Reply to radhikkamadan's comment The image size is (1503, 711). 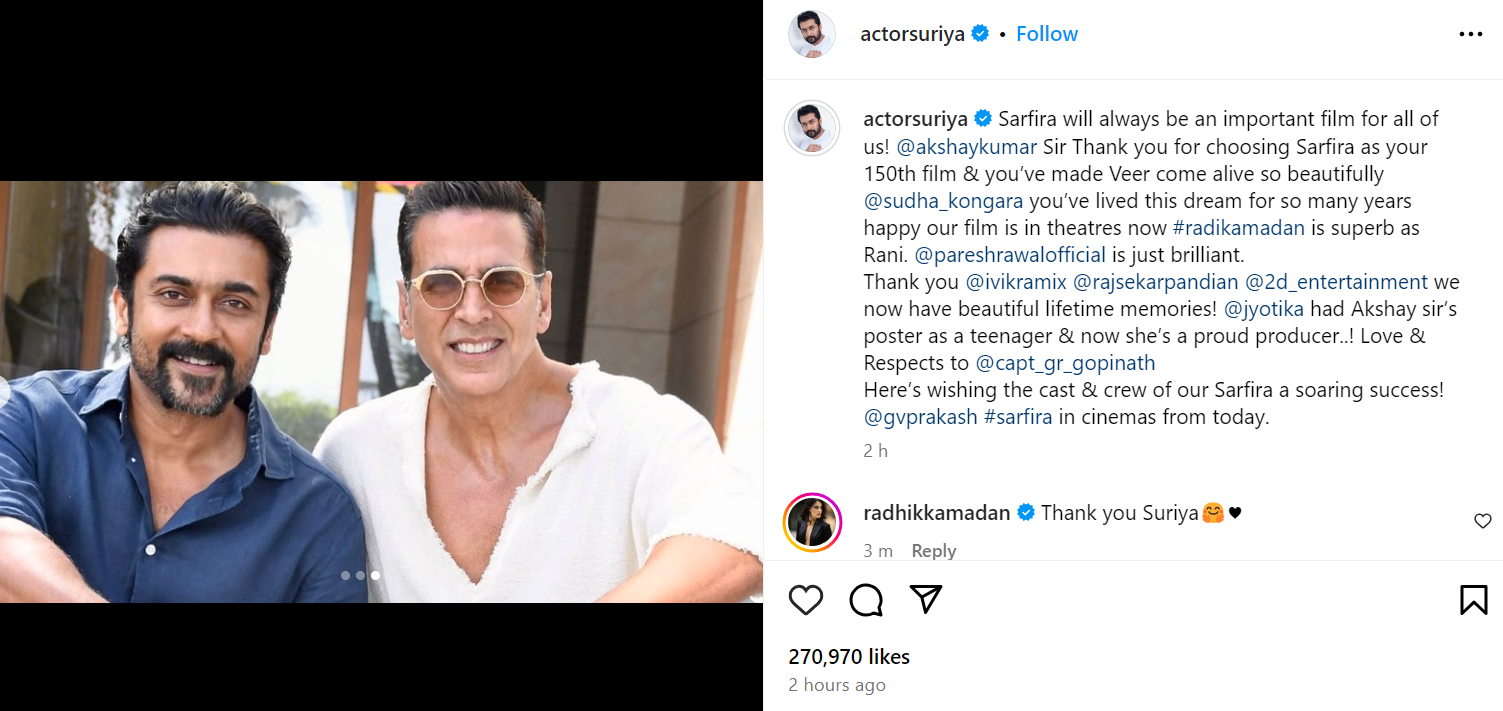(934, 551)
